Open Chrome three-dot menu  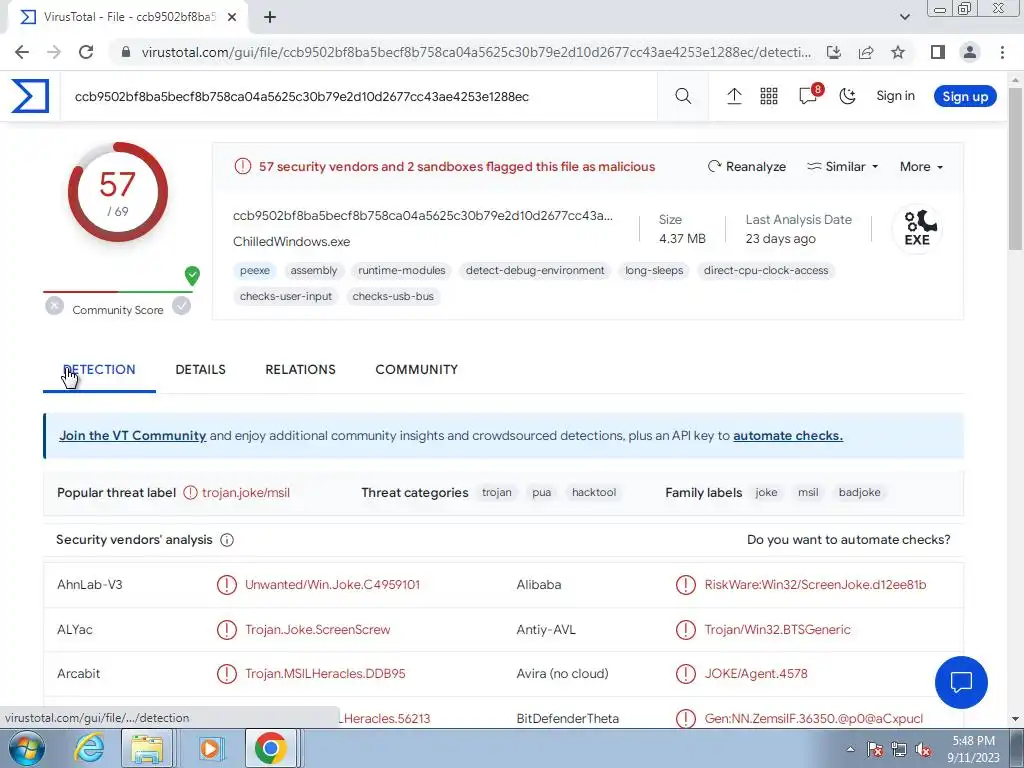coord(1002,52)
